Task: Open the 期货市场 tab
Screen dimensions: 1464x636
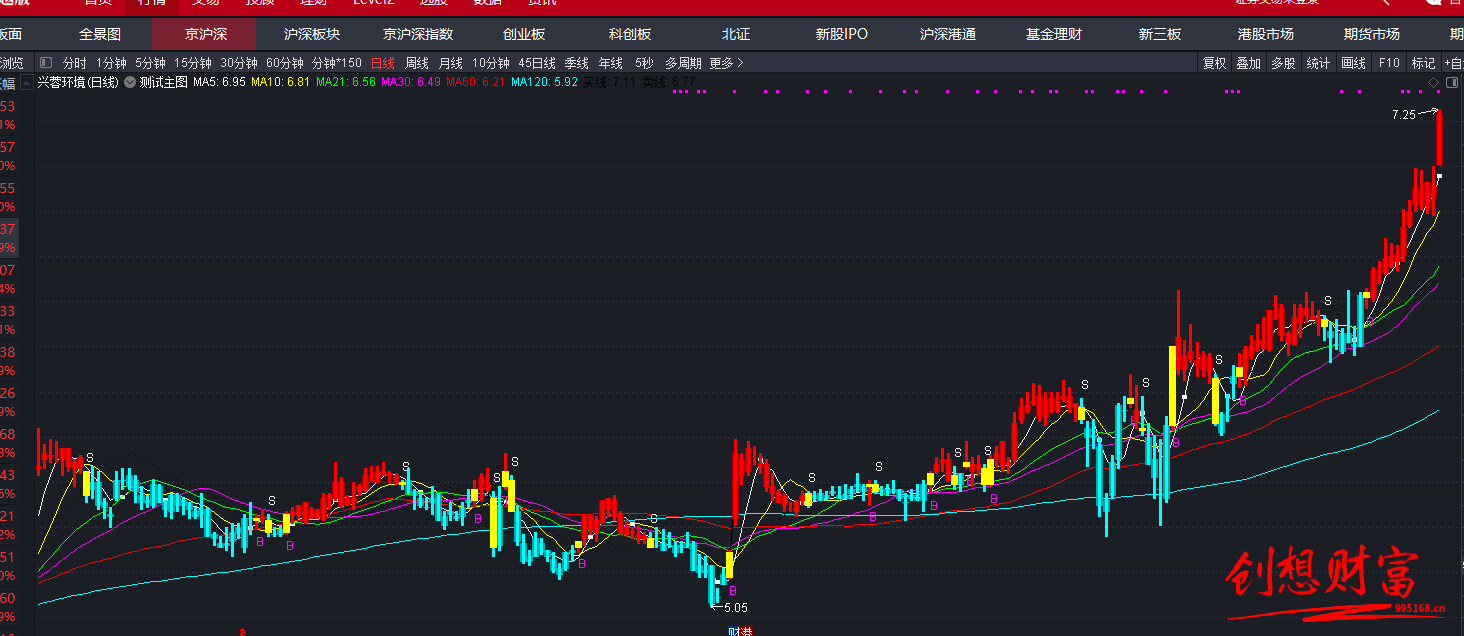Action: coord(1372,34)
